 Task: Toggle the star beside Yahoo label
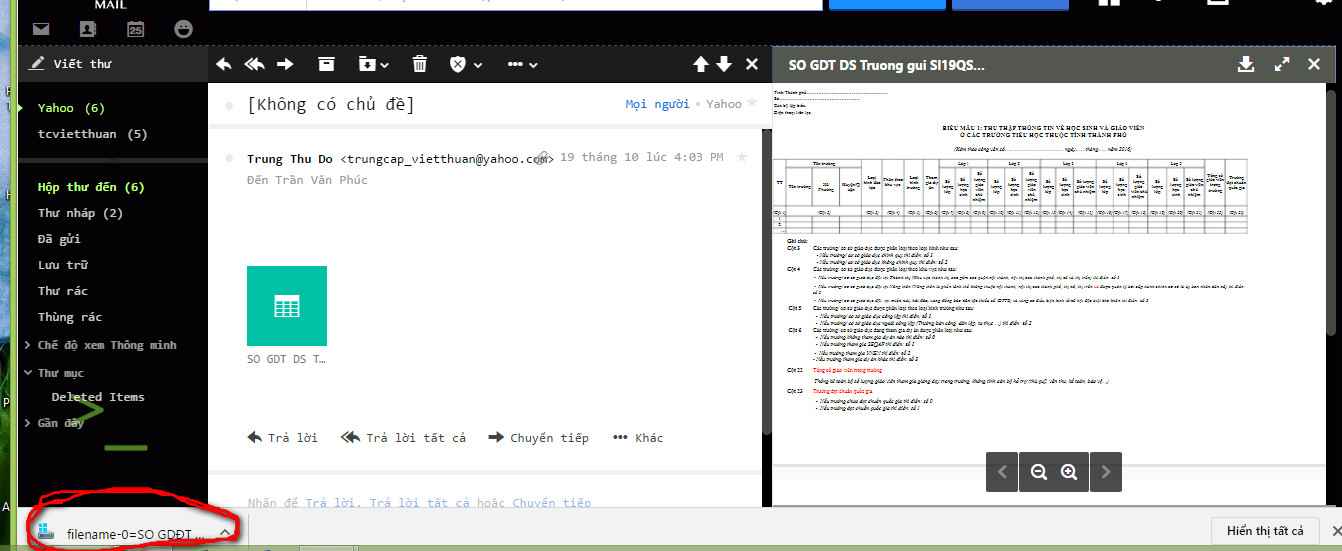click(x=754, y=104)
